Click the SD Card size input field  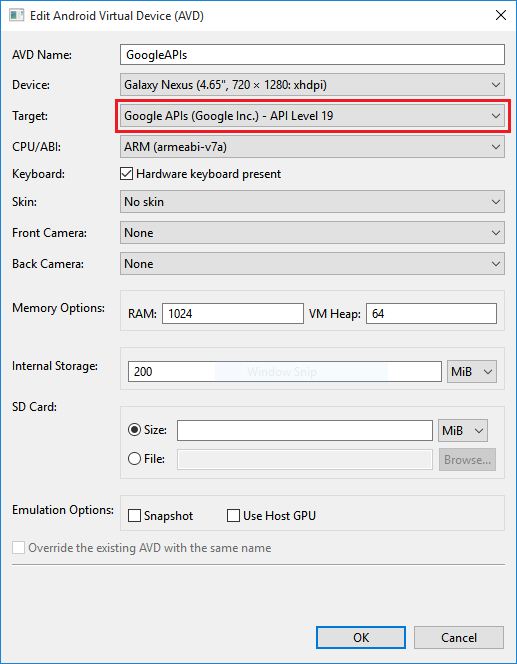(305, 431)
